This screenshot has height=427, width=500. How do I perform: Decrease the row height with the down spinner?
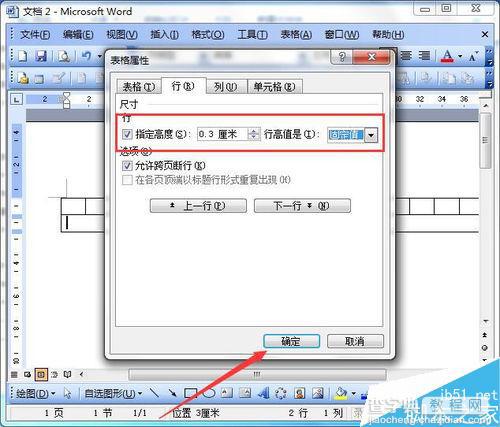(254, 137)
